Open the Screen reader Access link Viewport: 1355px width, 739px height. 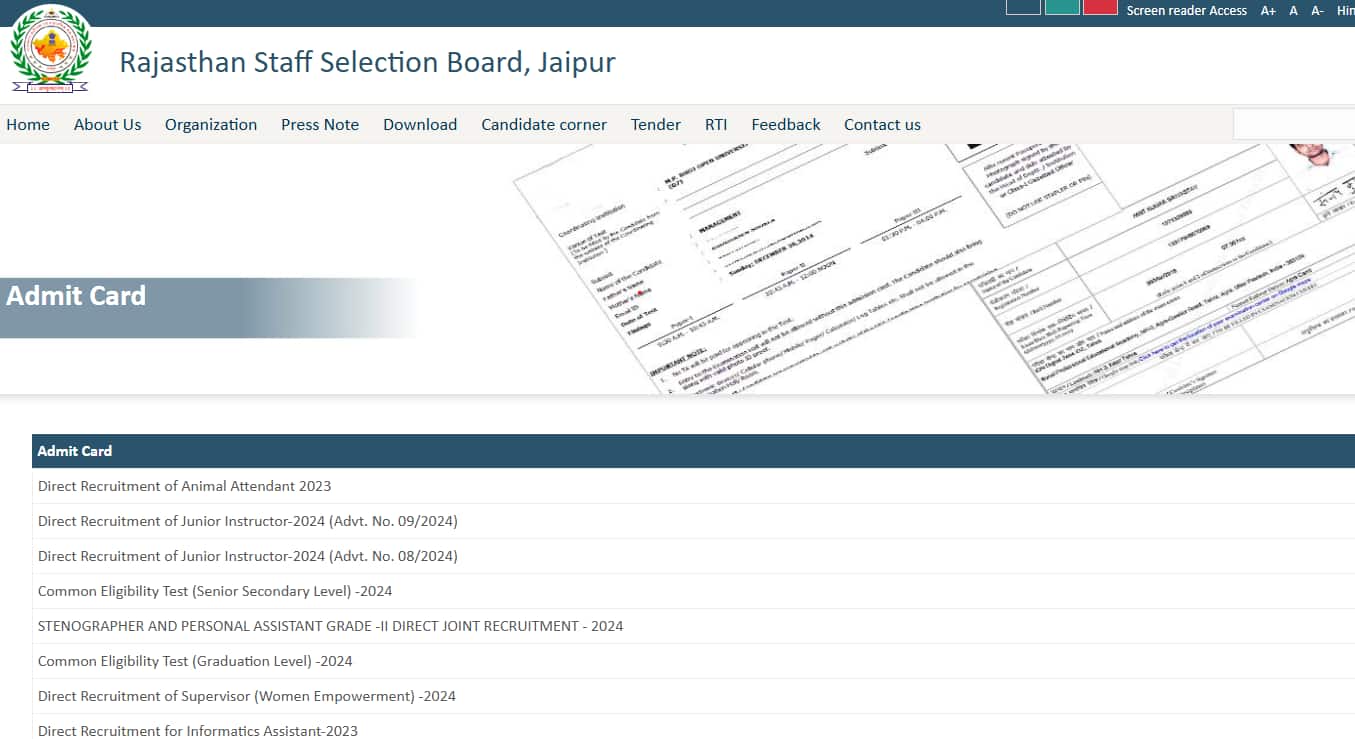coord(1186,11)
